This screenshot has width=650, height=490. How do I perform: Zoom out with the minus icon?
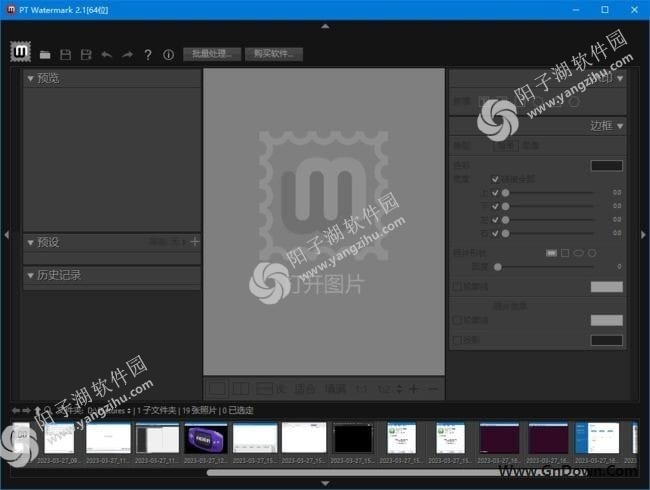click(x=432, y=389)
